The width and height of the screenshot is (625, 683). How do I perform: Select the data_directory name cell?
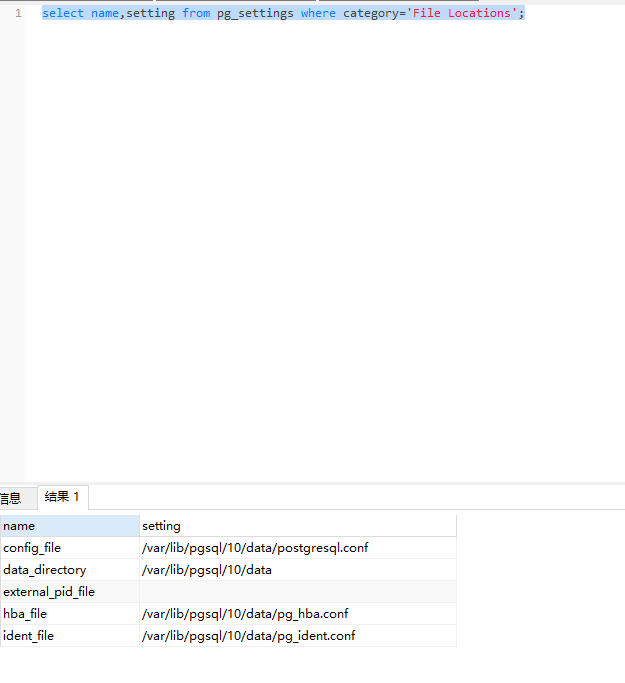(x=70, y=570)
